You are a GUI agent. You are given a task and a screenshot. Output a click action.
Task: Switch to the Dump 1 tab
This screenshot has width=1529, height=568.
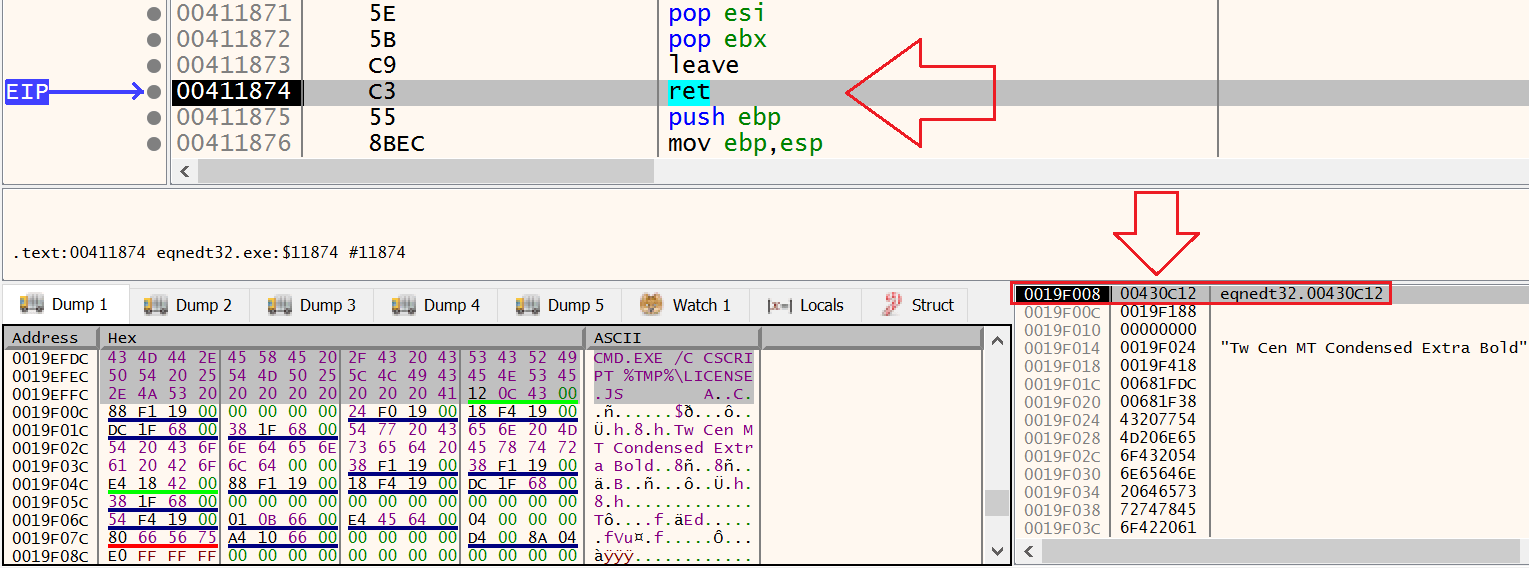point(66,305)
